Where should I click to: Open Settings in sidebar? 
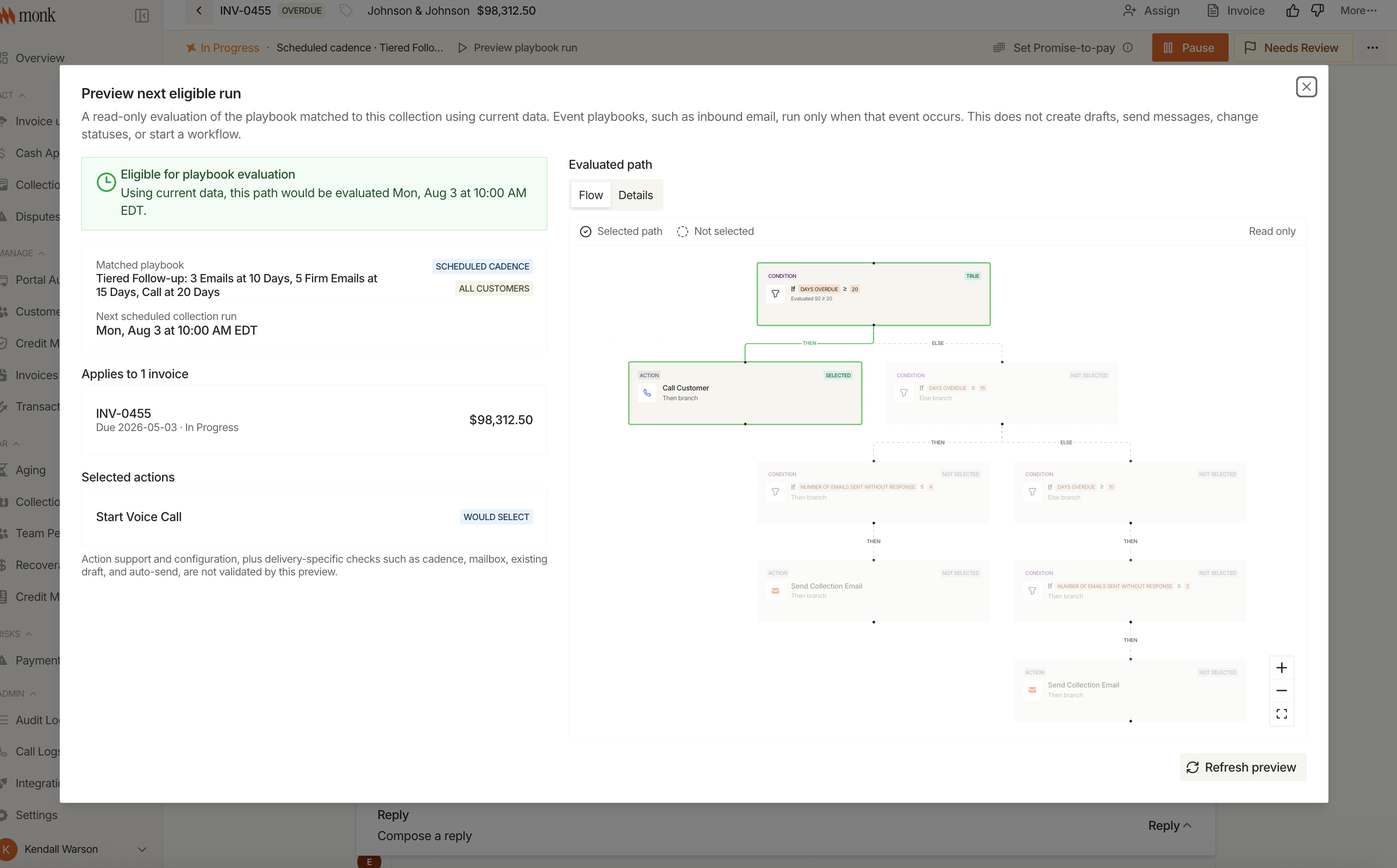pos(36,815)
